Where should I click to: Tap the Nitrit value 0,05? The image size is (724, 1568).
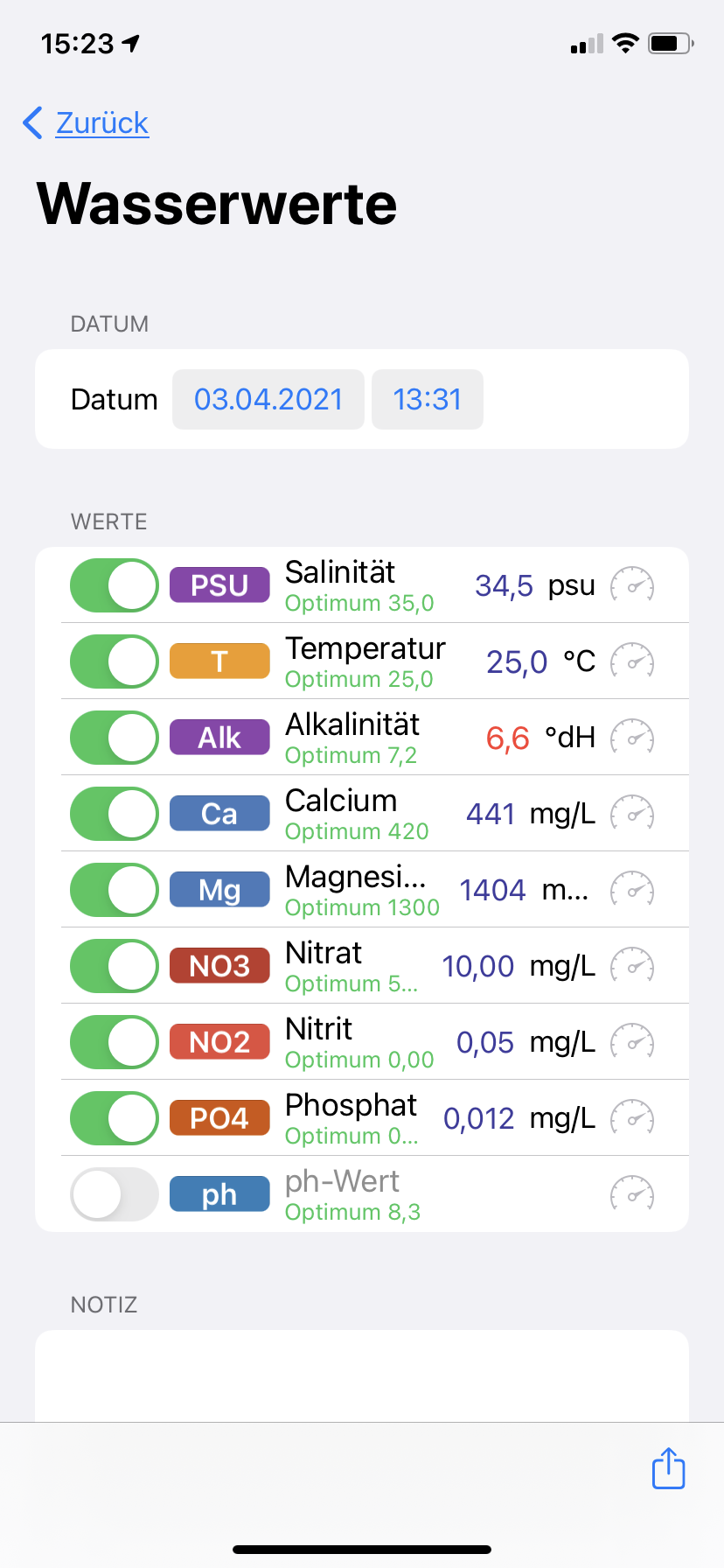[484, 1043]
